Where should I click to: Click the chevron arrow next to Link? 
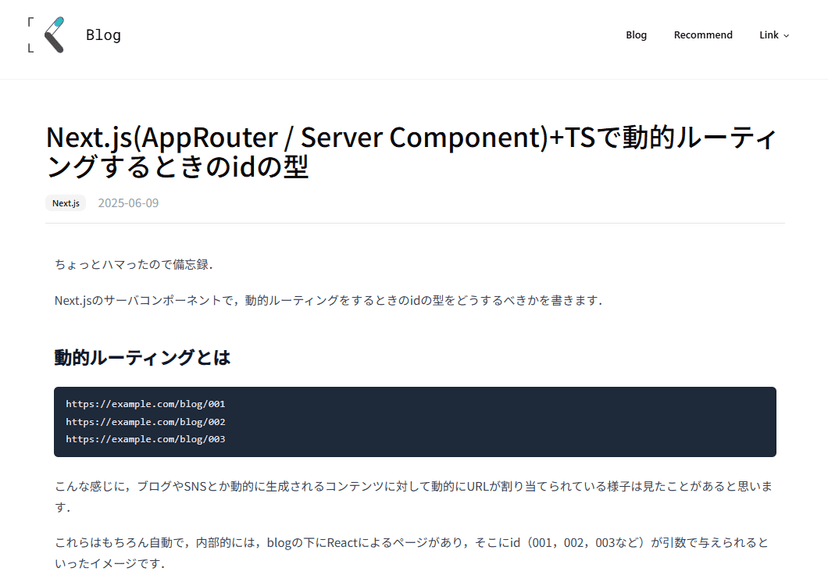(786, 36)
